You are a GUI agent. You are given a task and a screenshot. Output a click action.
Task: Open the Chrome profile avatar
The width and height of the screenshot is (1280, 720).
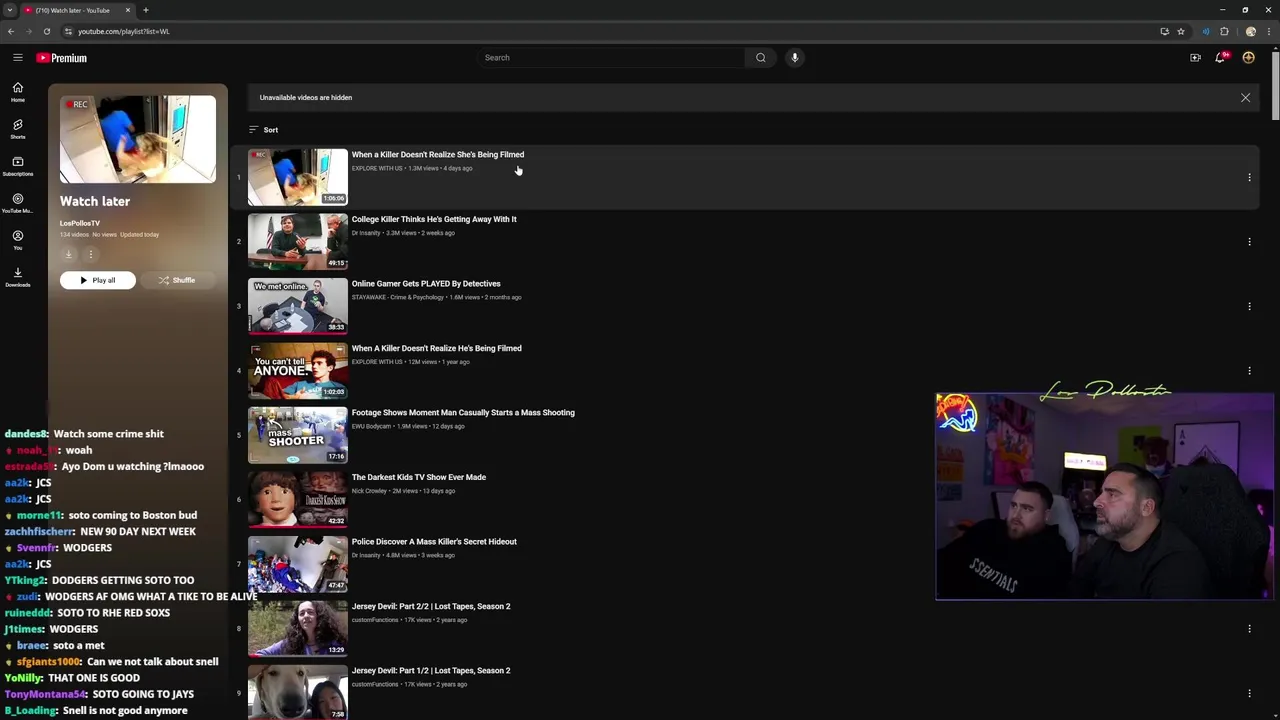[1250, 31]
